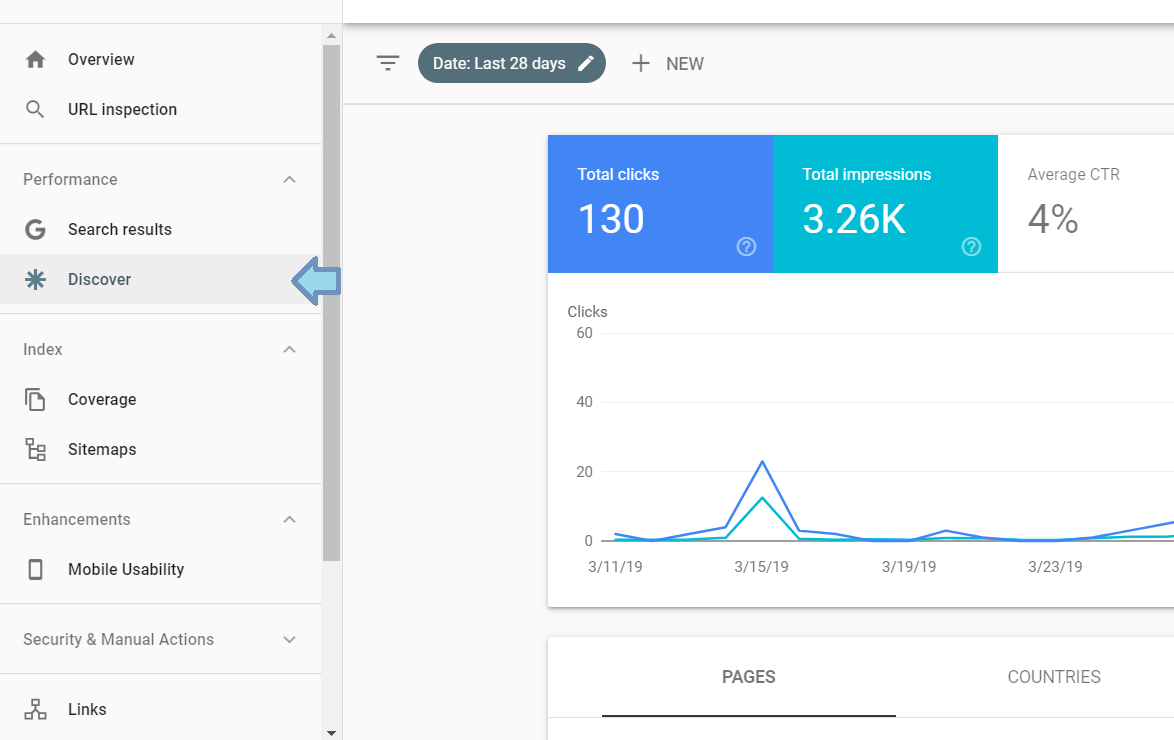Collapse the Index section
1174x740 pixels.
tap(289, 349)
